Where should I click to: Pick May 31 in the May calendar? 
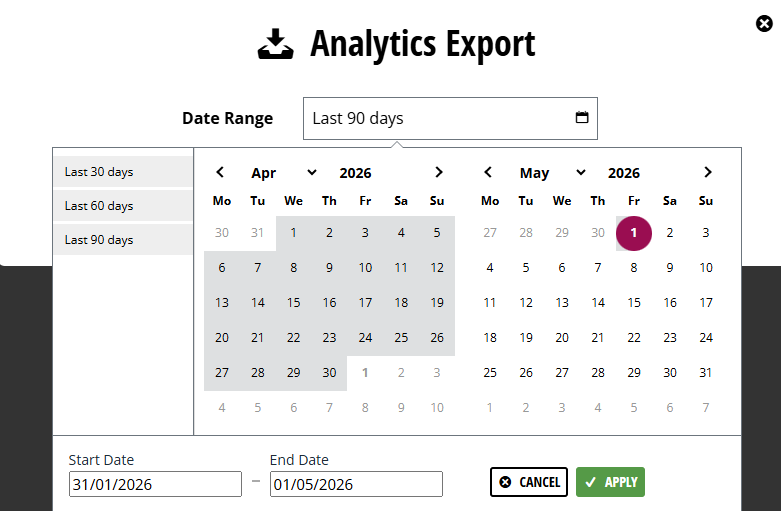pyautogui.click(x=705, y=373)
